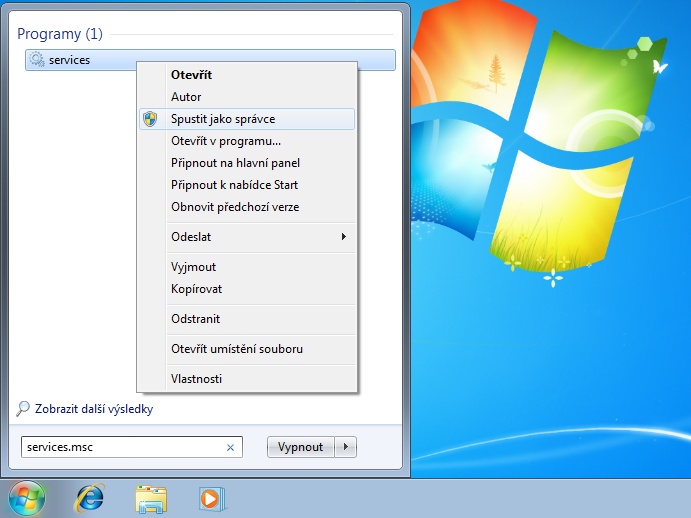Image resolution: width=691 pixels, height=518 pixels.
Task: Expand the Odeslat submenu arrow
Action: 344,237
